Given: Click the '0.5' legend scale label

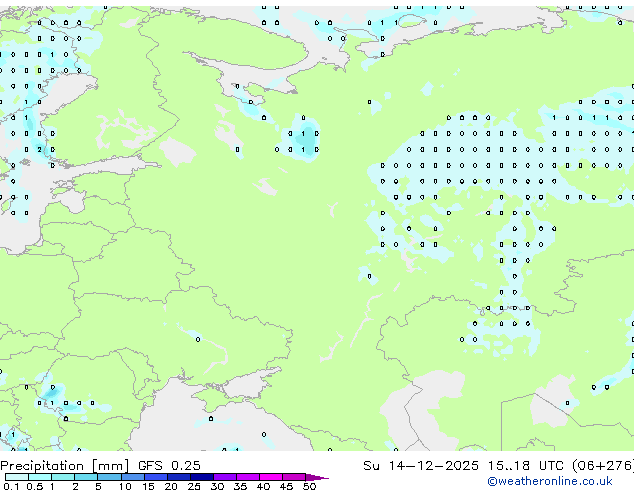Looking at the screenshot, I should pyautogui.click(x=35, y=486).
